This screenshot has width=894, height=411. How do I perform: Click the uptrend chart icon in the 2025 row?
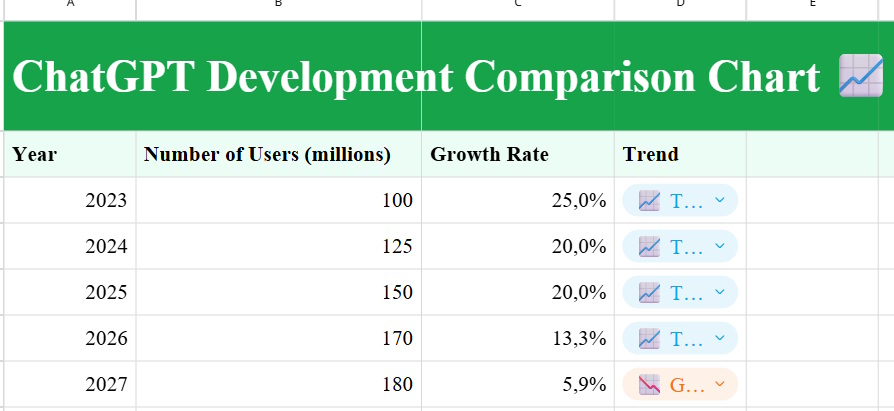(x=649, y=292)
